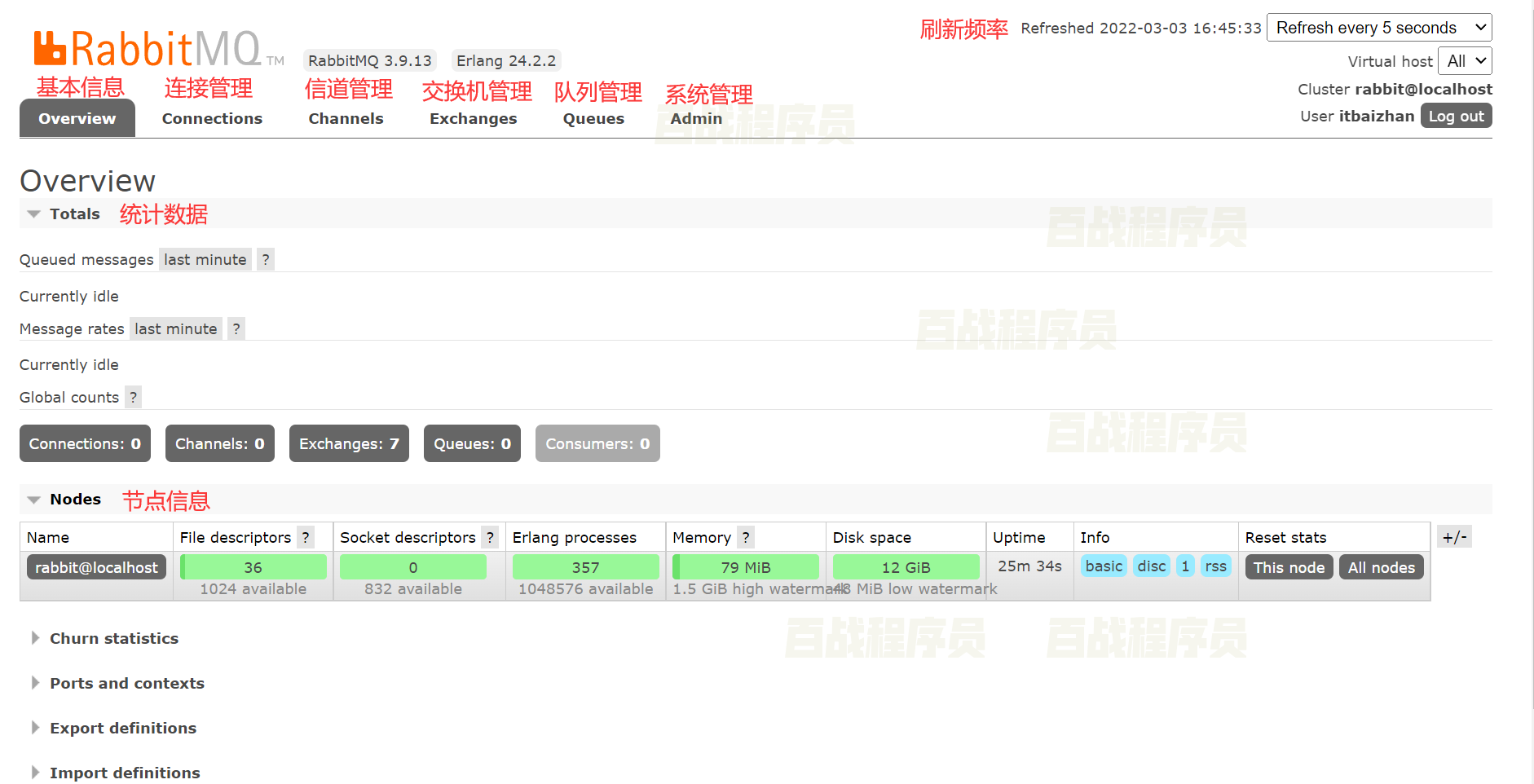Click the rss info tag

click(1215, 566)
